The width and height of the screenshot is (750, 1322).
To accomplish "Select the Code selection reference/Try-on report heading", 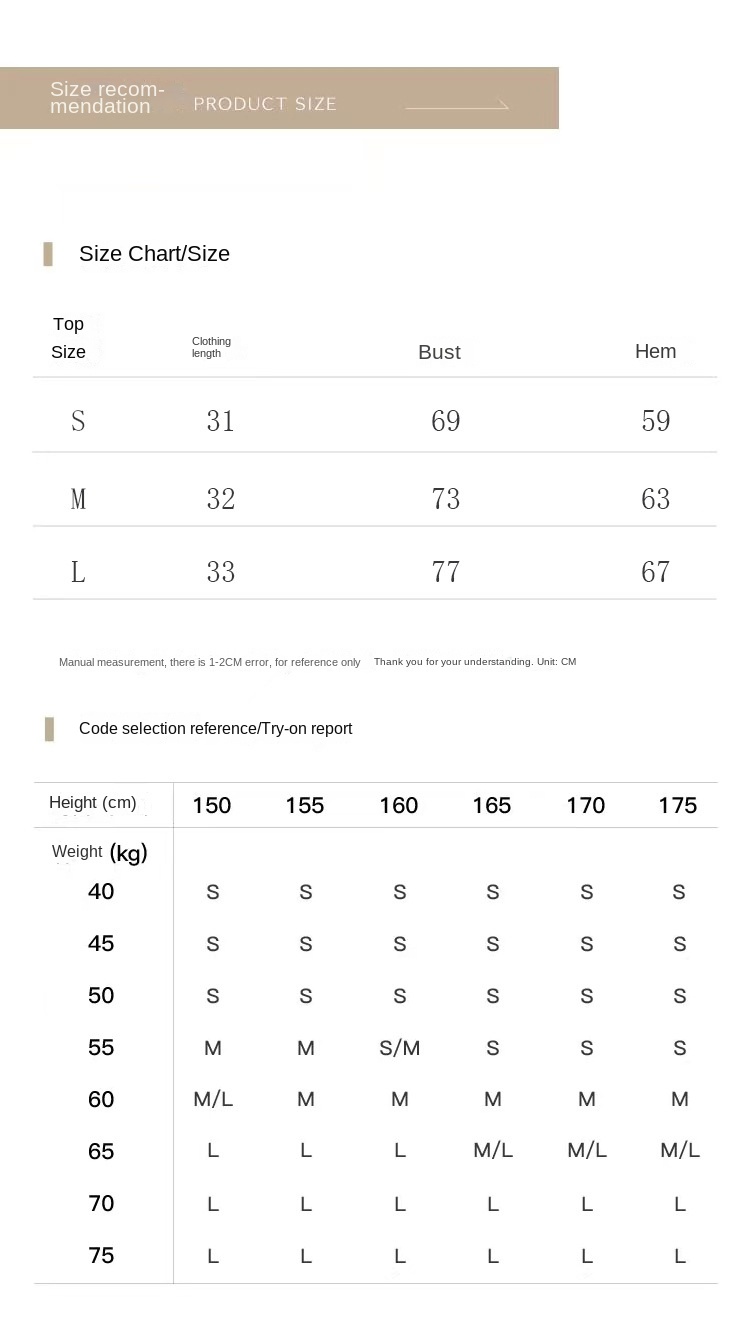I will pyautogui.click(x=215, y=729).
